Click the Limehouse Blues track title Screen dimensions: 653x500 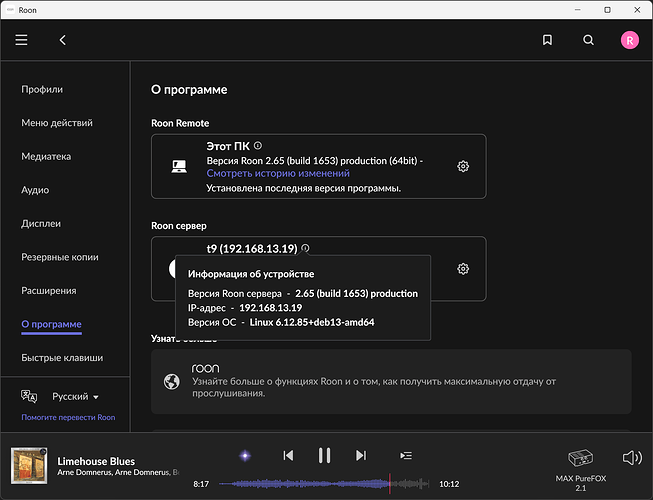click(96, 461)
